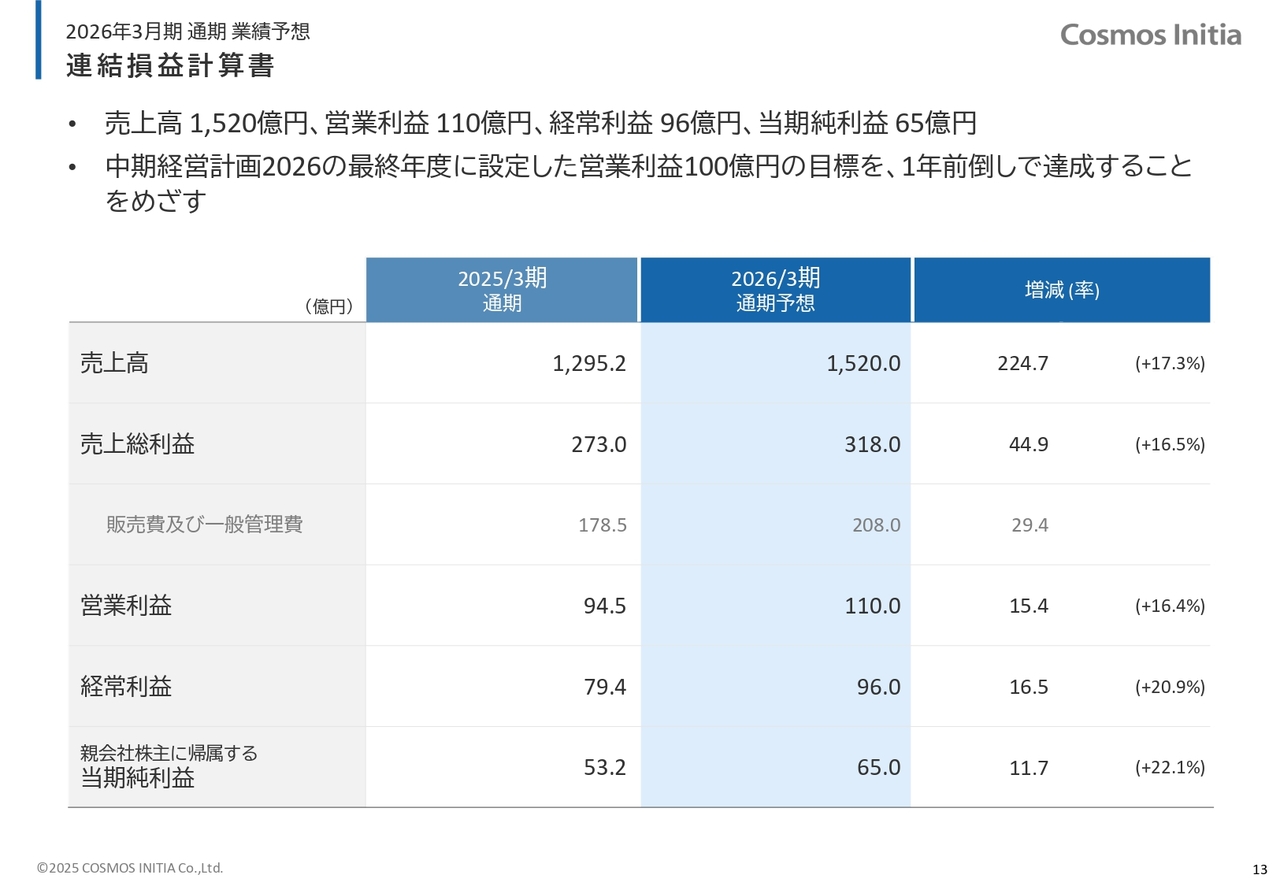Select the 経常利益 row label
1280x886 pixels.
pos(126,686)
